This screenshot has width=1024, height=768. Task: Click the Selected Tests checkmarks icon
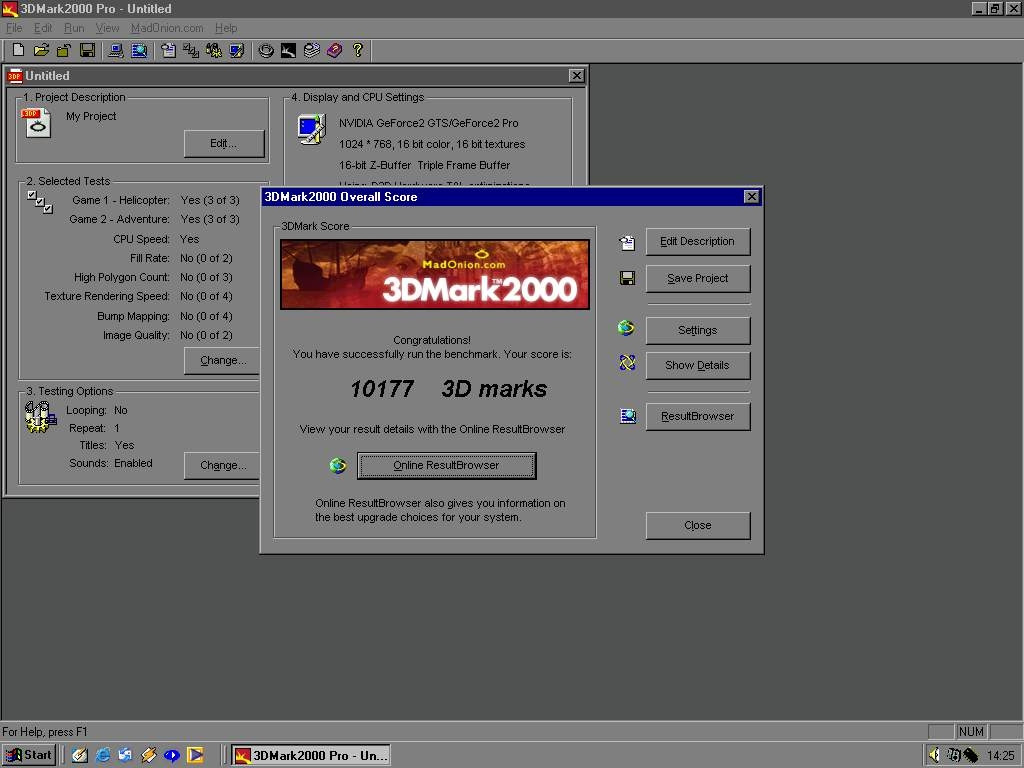pos(40,202)
